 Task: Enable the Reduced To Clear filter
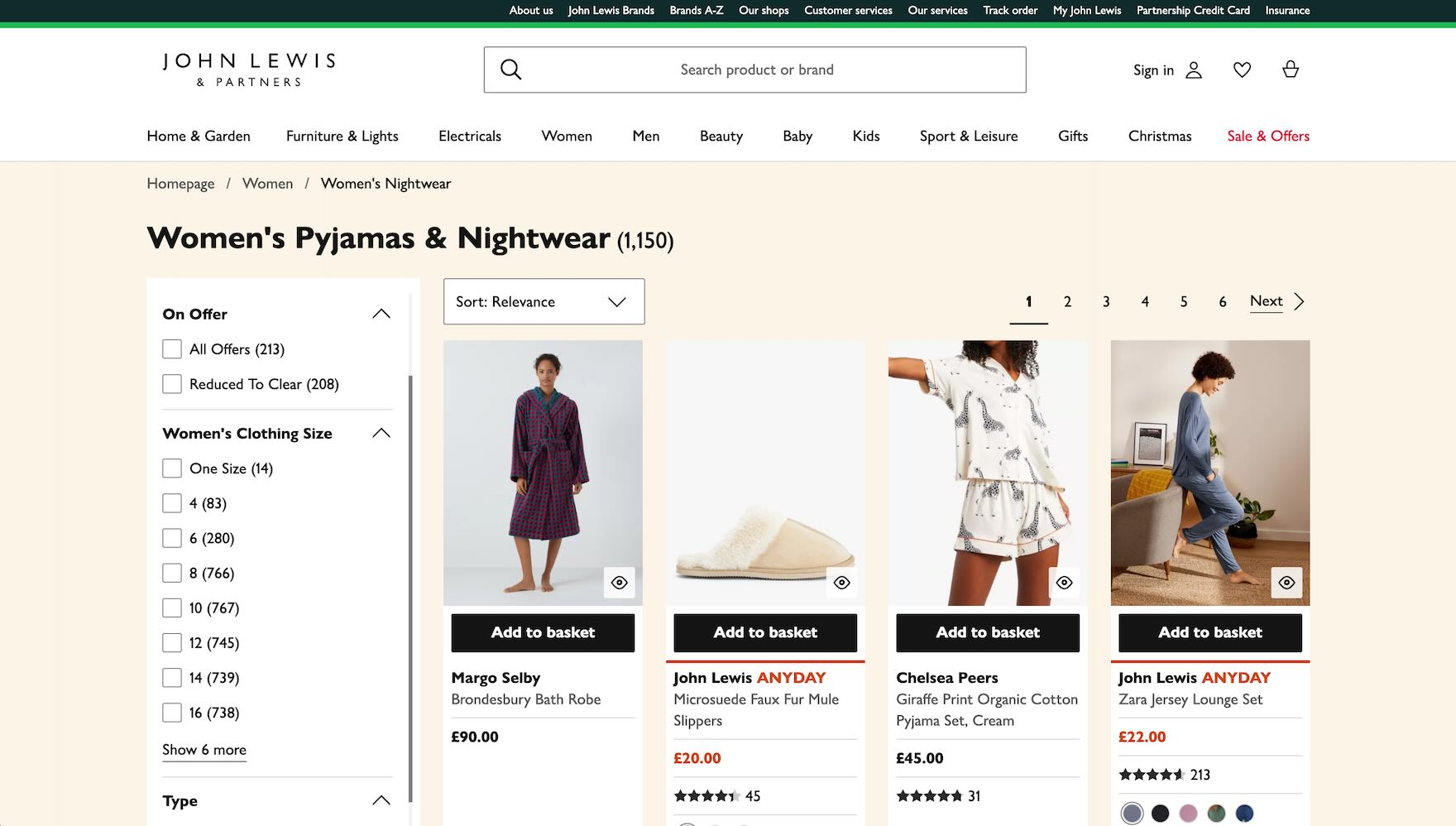click(172, 384)
